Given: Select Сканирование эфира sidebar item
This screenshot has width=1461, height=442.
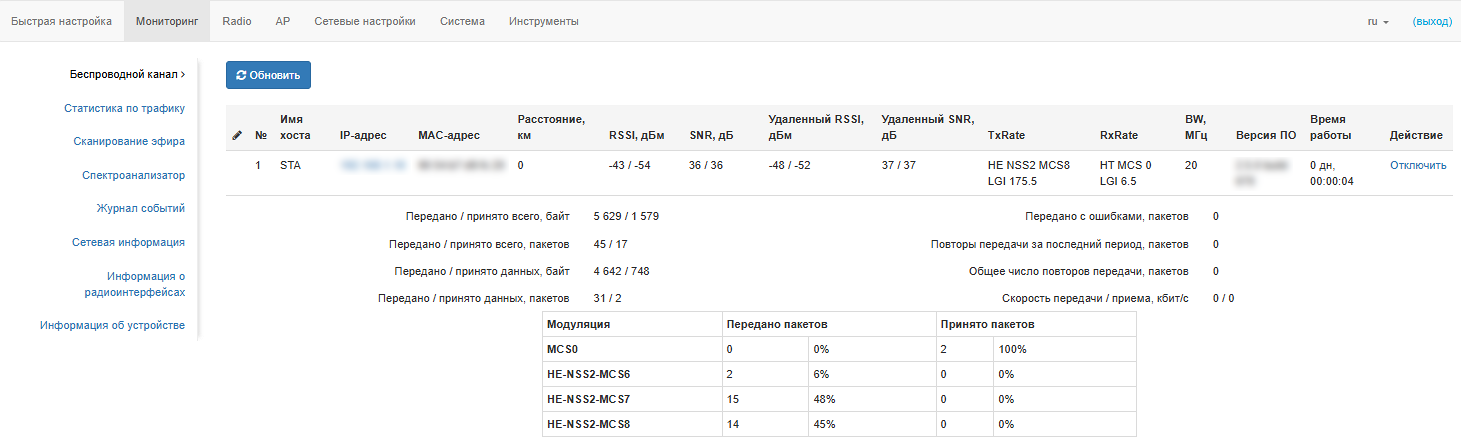Looking at the screenshot, I should (129, 141).
